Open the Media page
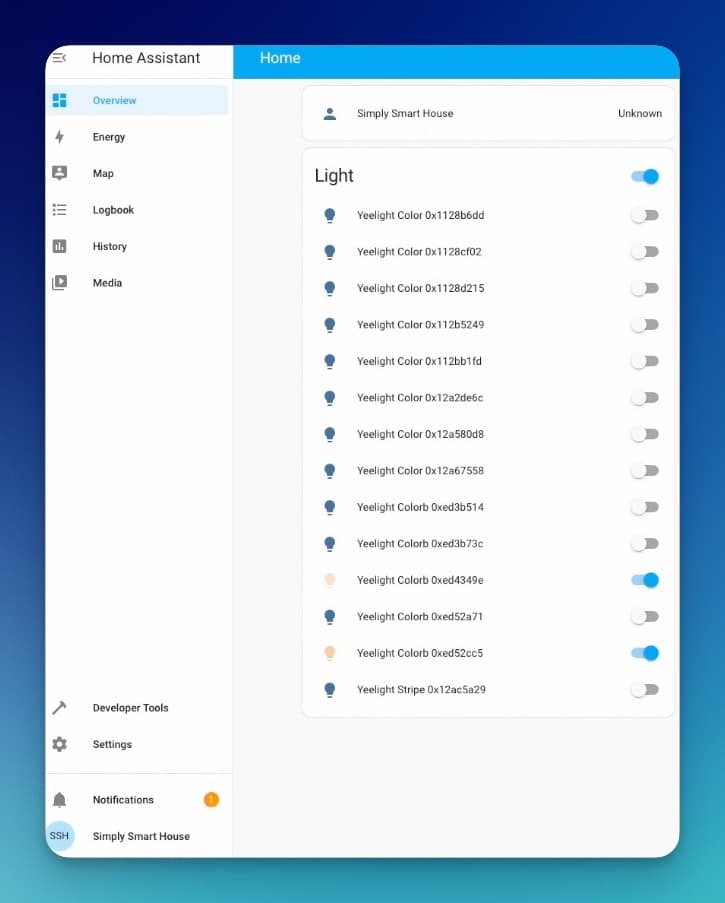725x903 pixels. tap(137, 283)
